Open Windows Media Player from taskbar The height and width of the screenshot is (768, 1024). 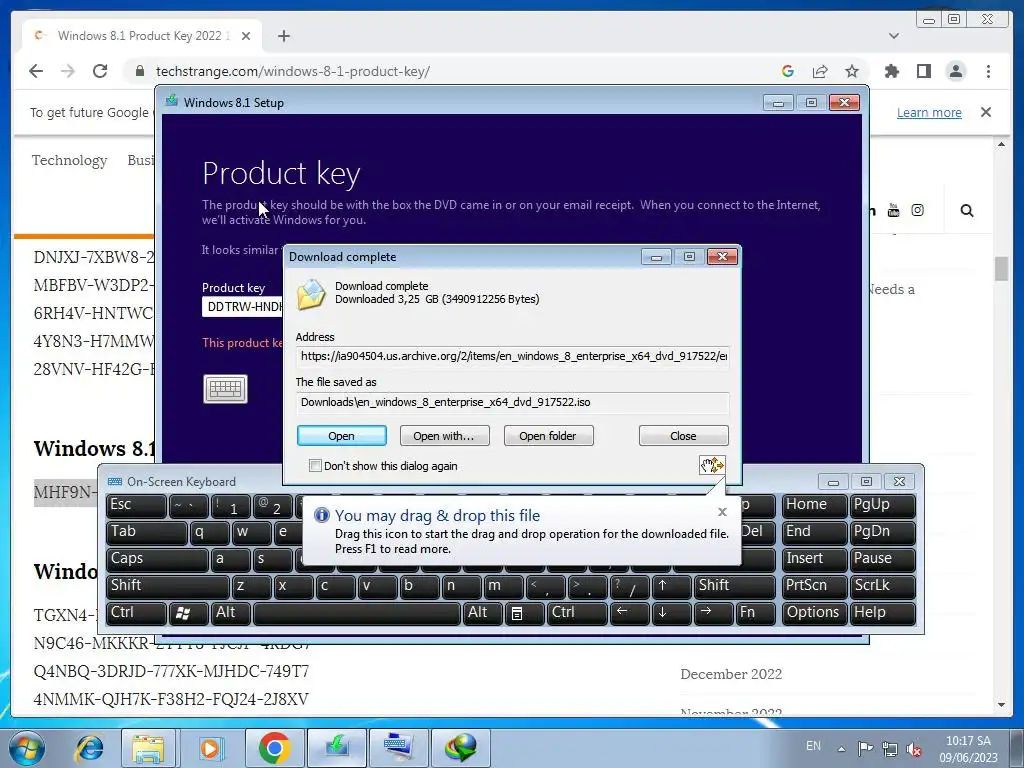210,748
